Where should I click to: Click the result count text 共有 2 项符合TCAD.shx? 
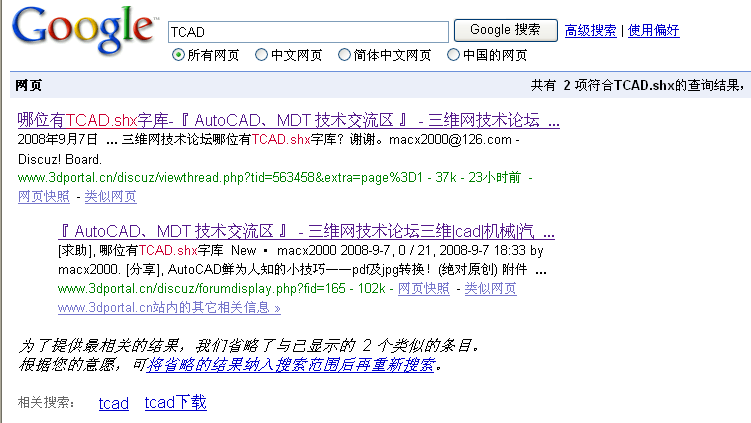pos(603,85)
